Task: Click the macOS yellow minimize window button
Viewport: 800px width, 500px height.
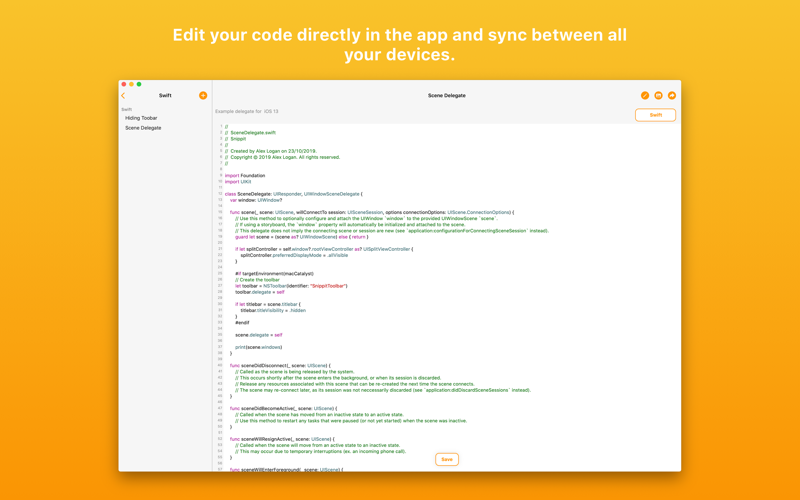Action: (x=131, y=84)
